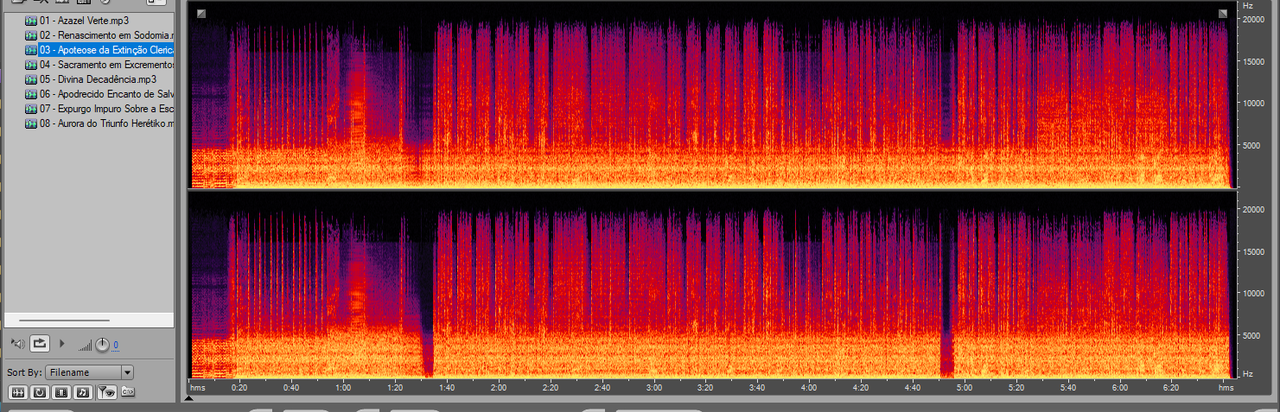
Task: Click the spectrogram top-right corner handle
Action: click(x=1222, y=13)
